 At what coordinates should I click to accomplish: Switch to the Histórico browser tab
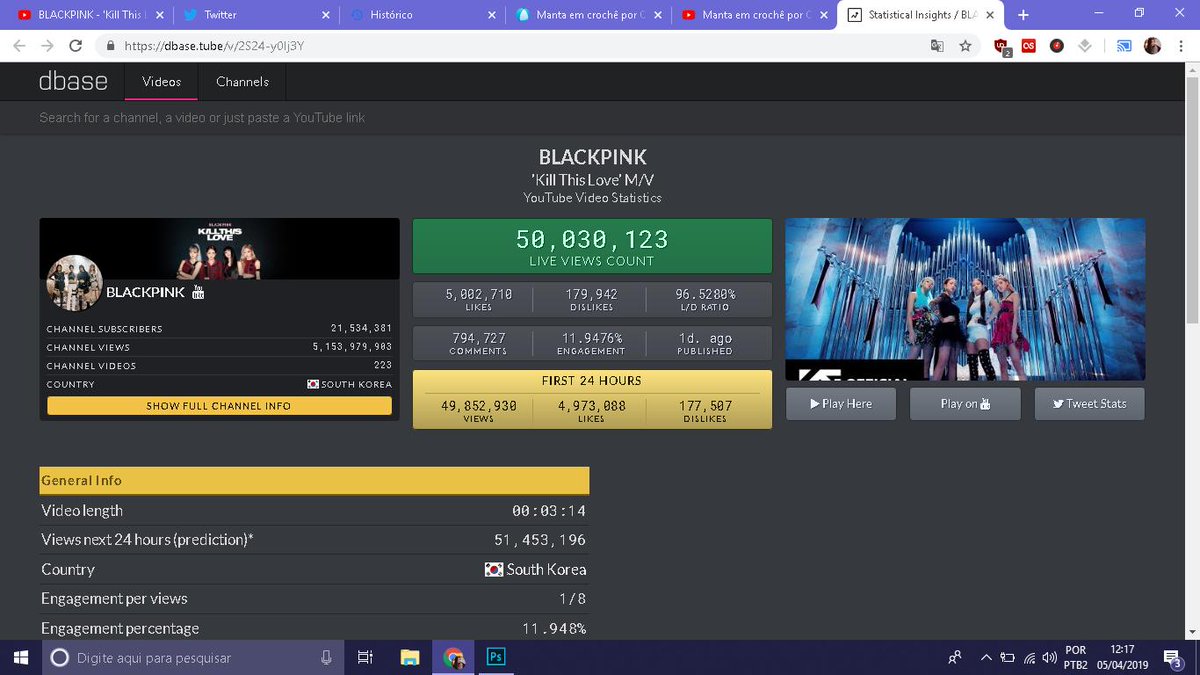[x=422, y=15]
